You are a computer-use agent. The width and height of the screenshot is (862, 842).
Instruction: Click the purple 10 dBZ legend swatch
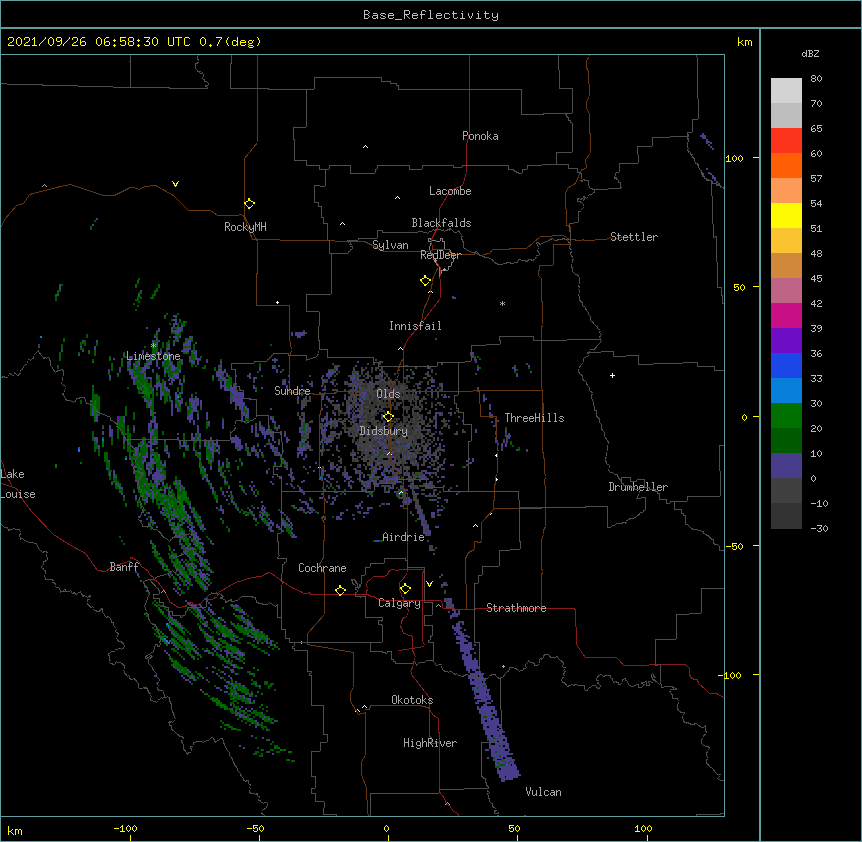point(786,466)
